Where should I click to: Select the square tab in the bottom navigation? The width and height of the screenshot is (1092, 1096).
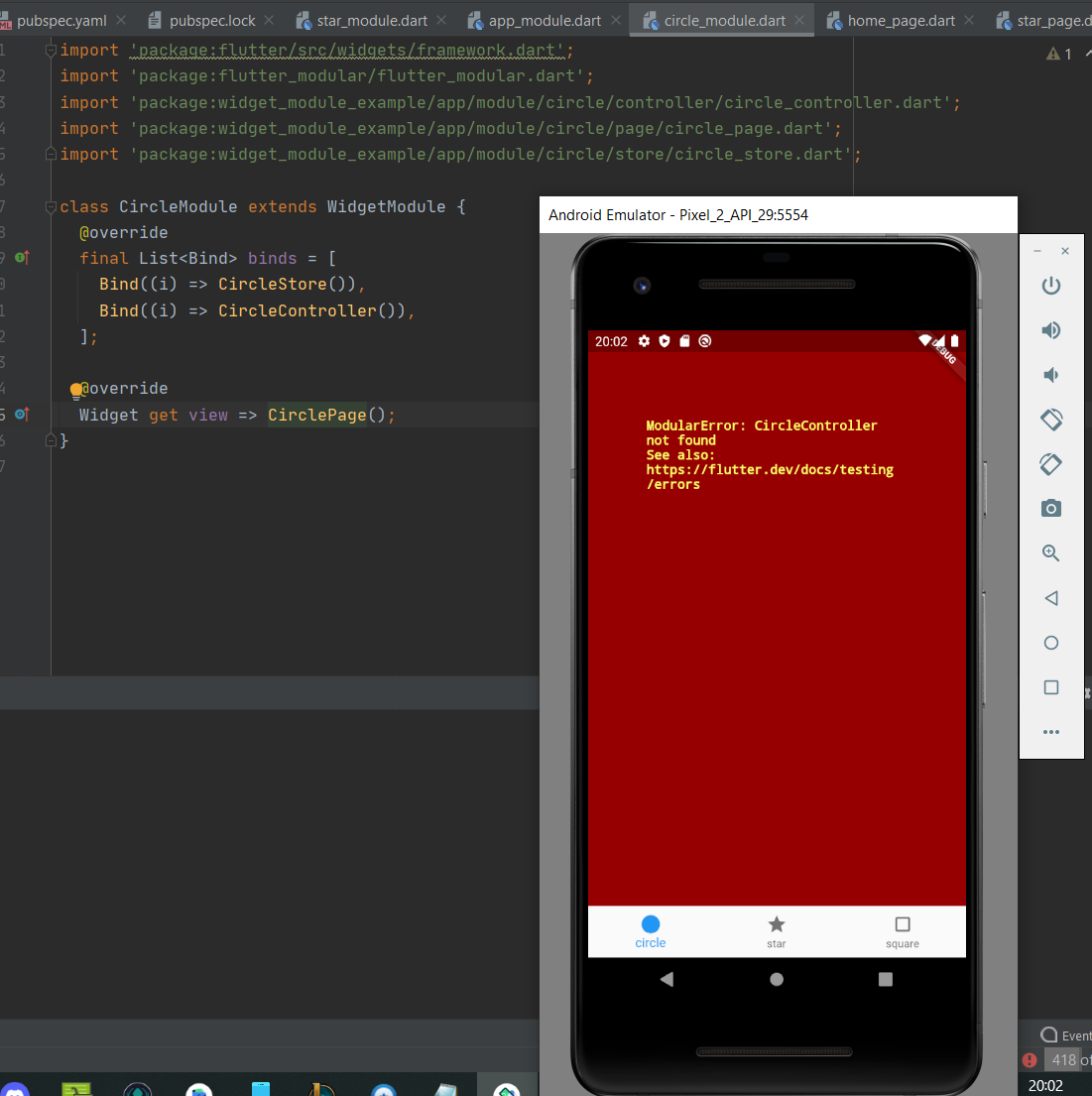[902, 932]
